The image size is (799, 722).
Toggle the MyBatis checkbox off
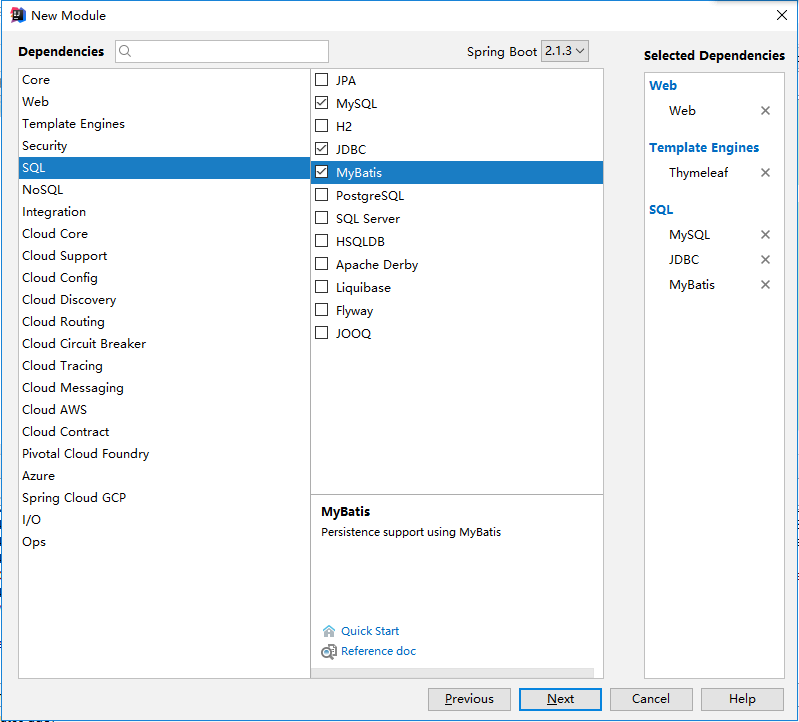tap(322, 172)
